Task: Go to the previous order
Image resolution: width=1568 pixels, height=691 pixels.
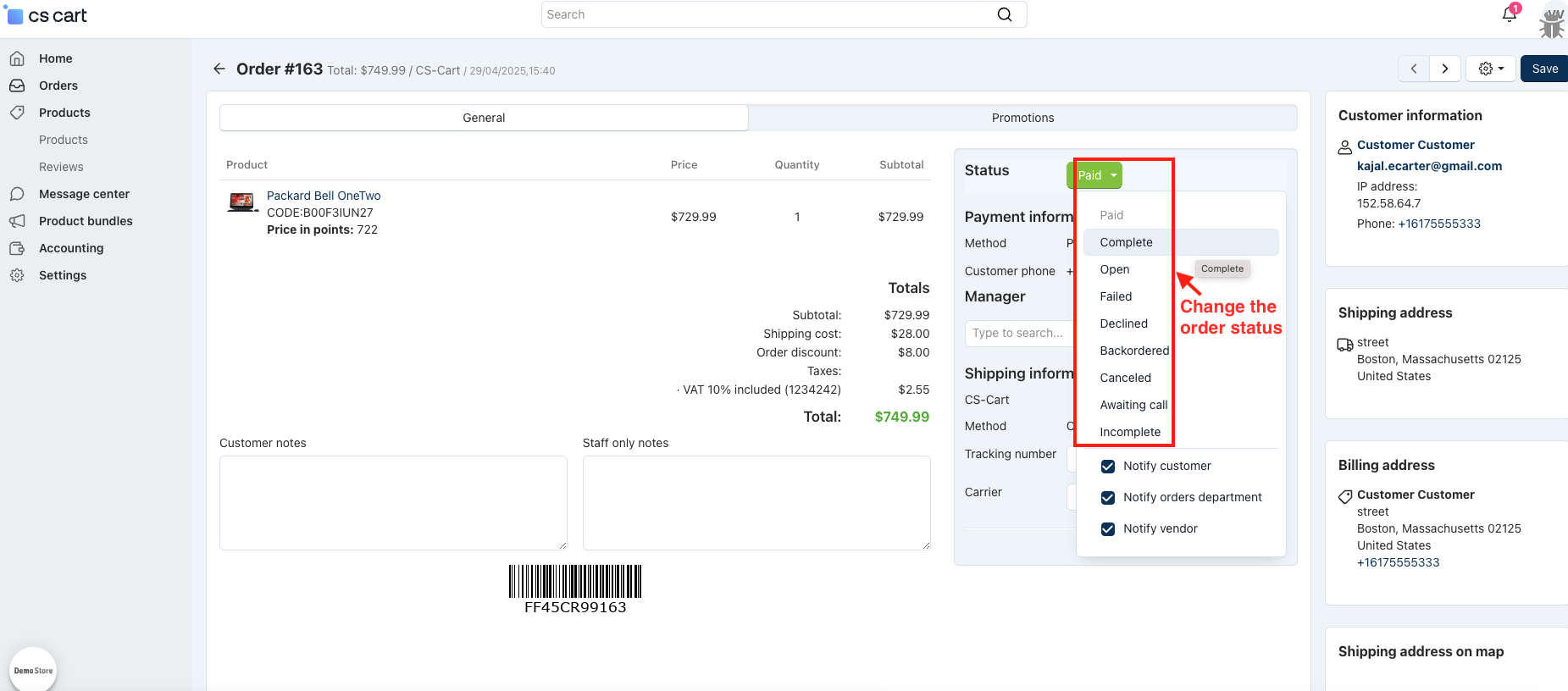Action: point(1414,69)
